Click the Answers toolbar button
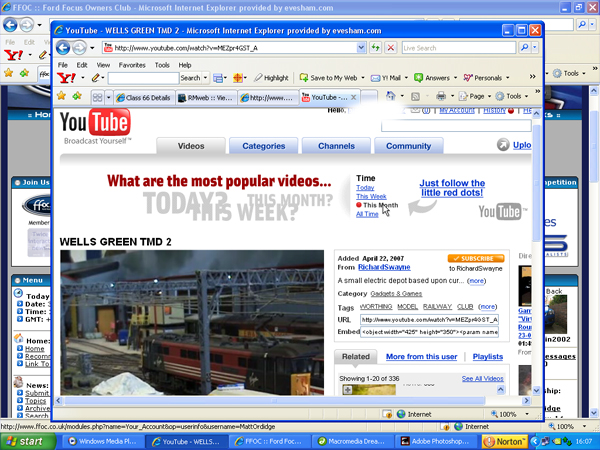 pos(432,78)
